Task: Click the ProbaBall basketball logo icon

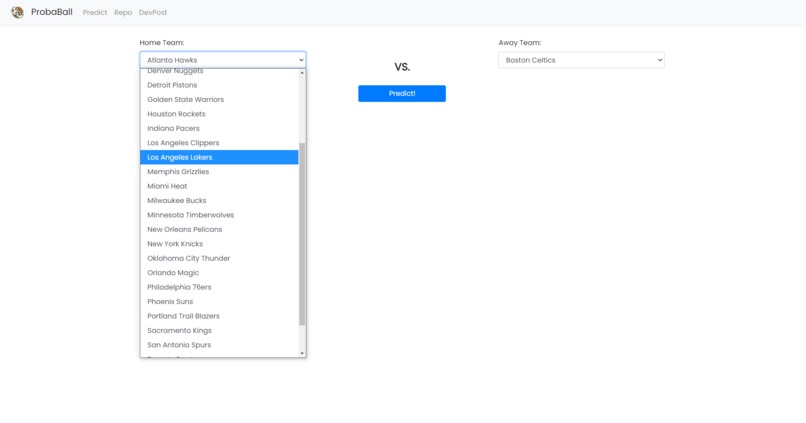Action: pyautogui.click(x=17, y=12)
